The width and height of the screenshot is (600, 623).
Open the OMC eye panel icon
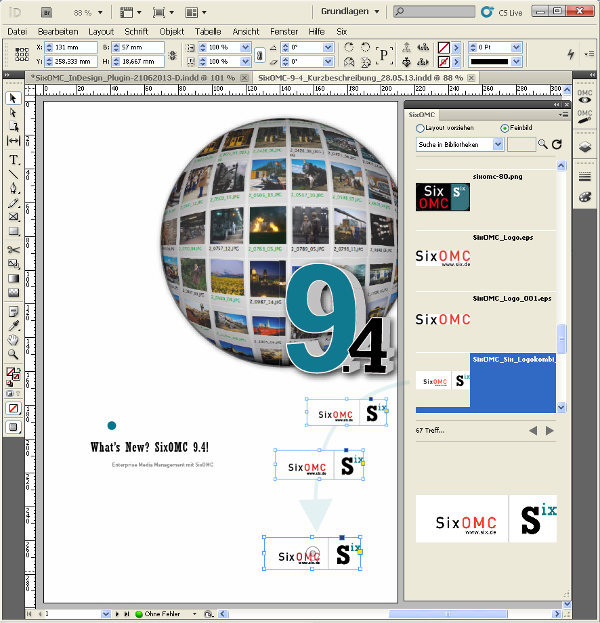point(585,96)
